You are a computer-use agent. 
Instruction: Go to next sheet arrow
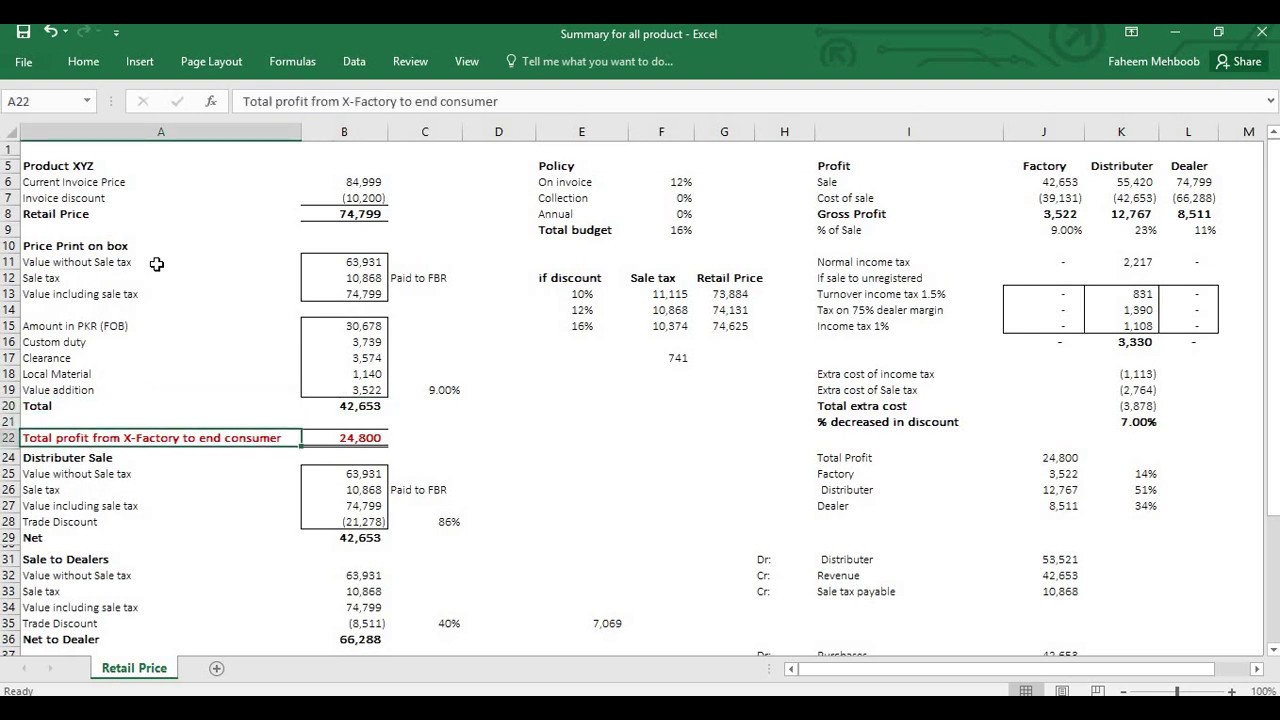coord(50,668)
